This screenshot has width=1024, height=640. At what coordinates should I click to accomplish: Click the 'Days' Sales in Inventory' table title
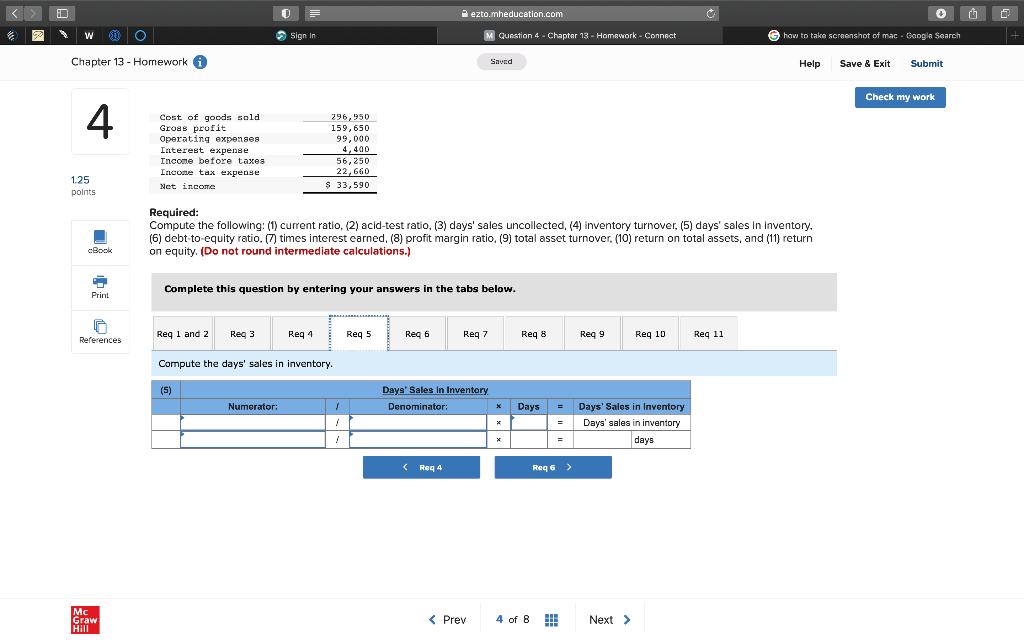pyautogui.click(x=435, y=390)
